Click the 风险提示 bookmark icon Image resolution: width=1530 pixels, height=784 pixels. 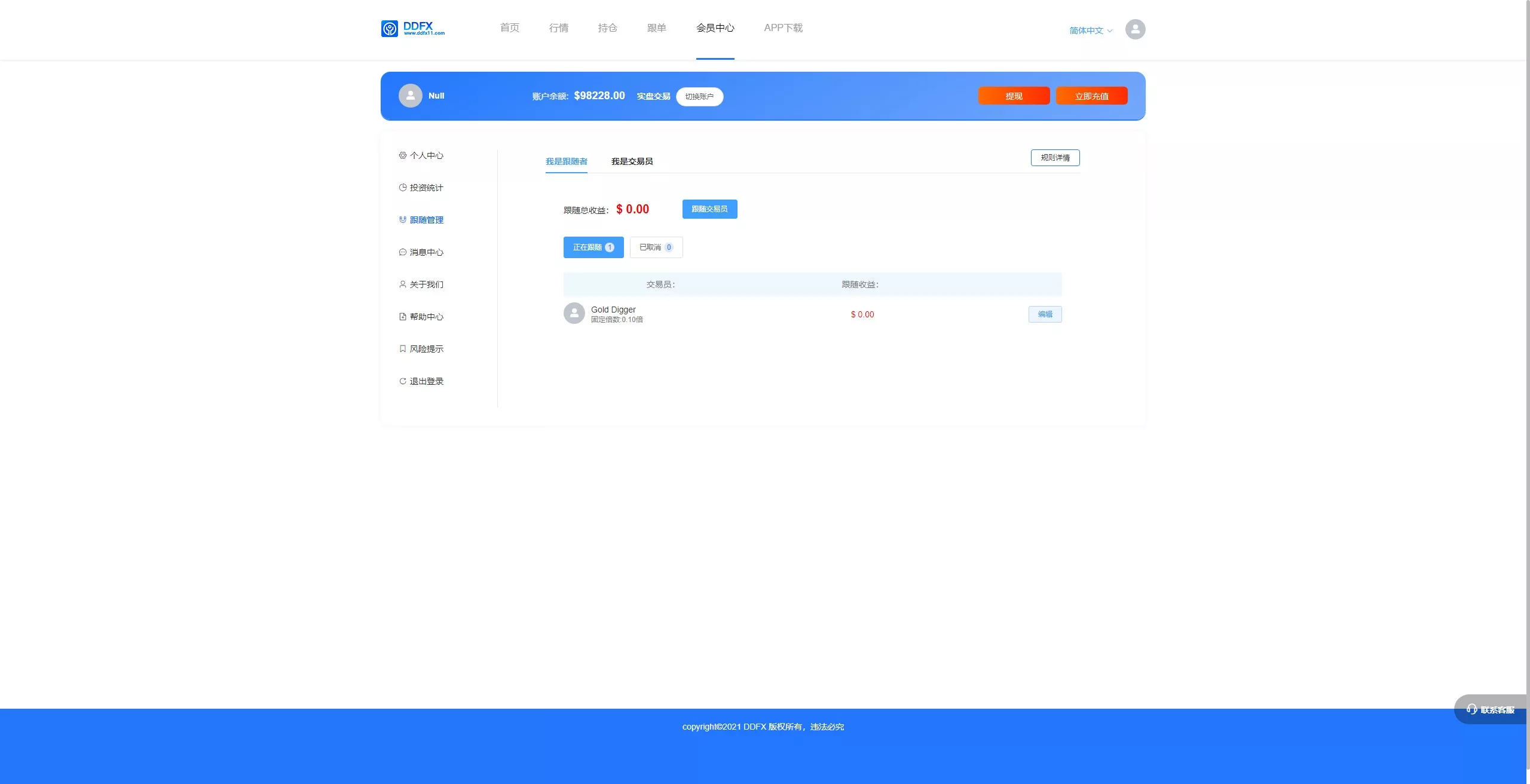[402, 349]
